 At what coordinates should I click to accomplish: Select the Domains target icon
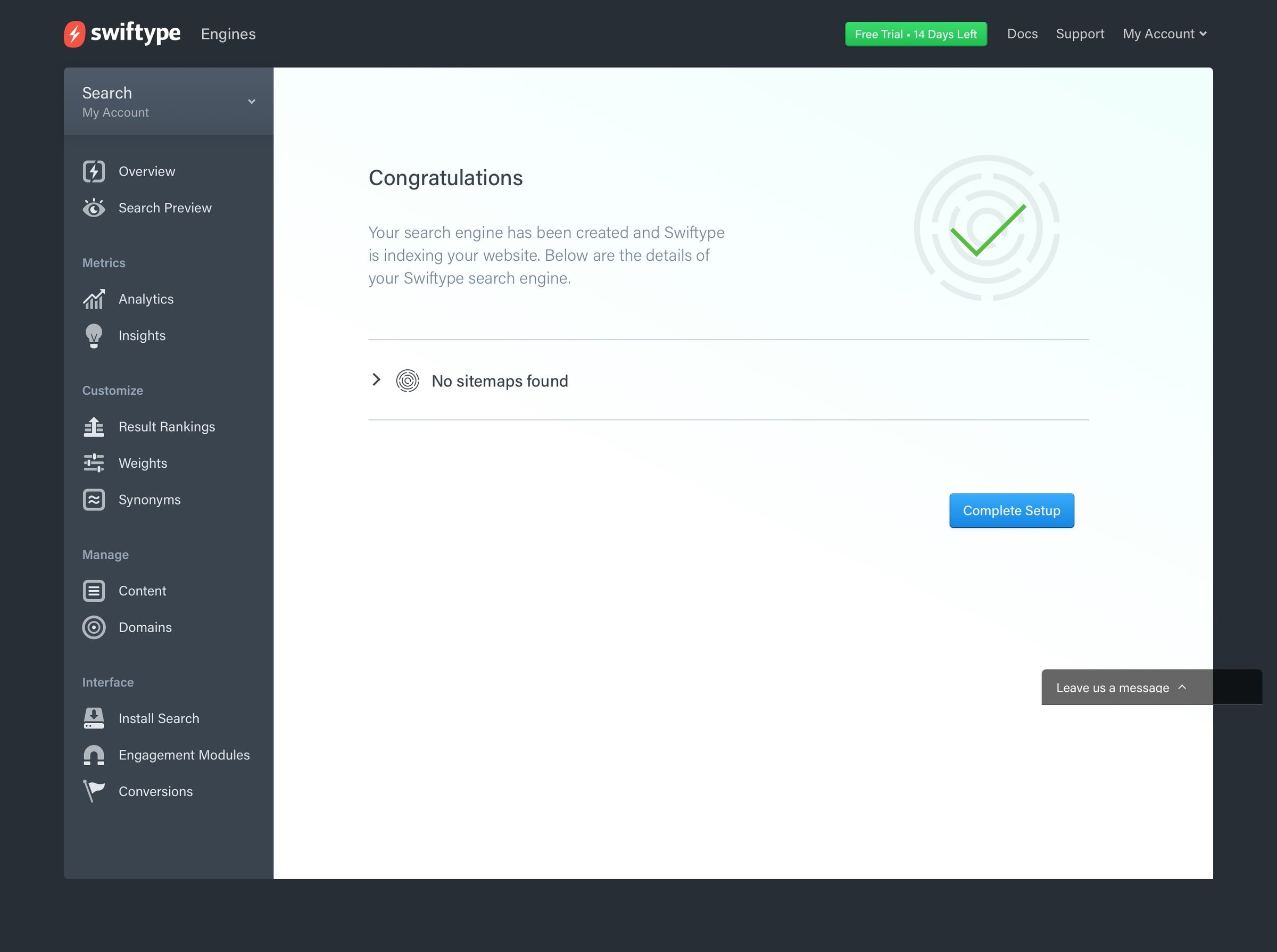(x=94, y=627)
